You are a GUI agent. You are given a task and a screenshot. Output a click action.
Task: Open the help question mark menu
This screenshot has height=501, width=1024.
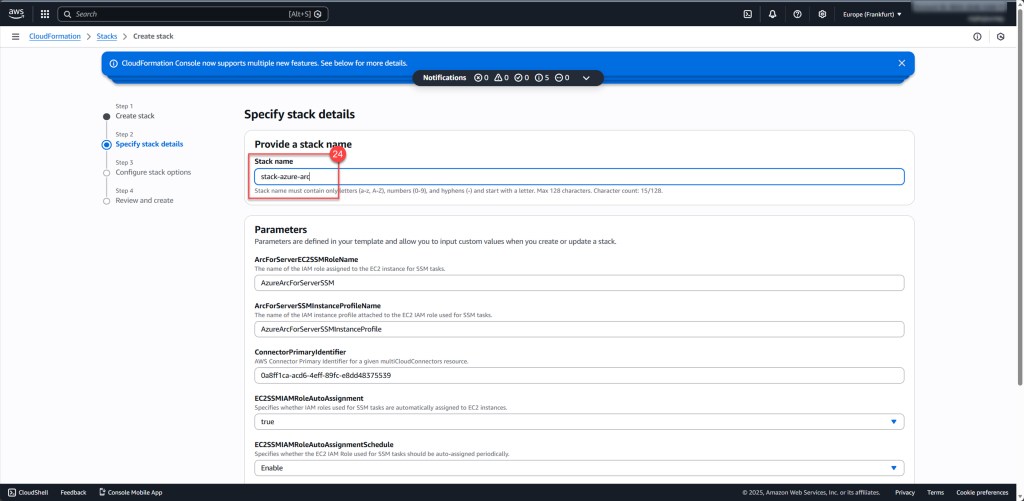(x=797, y=14)
